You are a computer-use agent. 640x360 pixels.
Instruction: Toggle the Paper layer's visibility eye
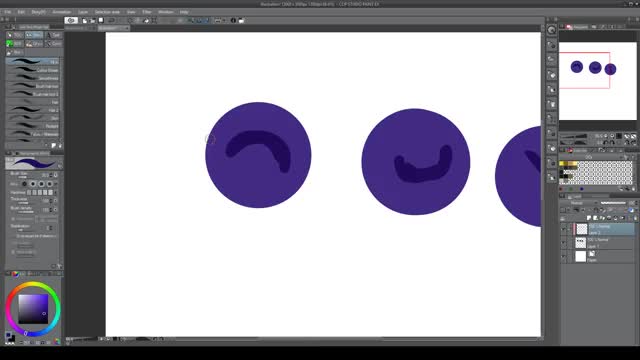pos(564,256)
